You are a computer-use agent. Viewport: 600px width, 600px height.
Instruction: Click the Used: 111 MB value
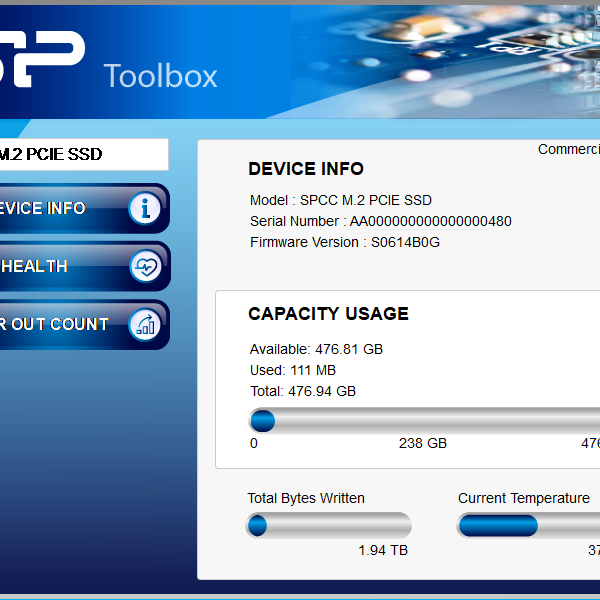(293, 370)
